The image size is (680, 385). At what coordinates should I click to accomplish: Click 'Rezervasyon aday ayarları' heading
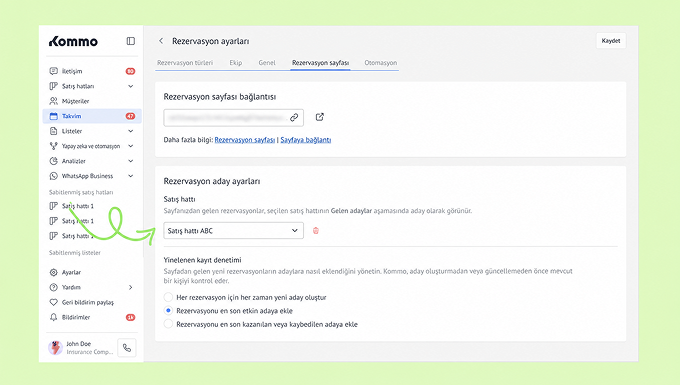click(212, 181)
